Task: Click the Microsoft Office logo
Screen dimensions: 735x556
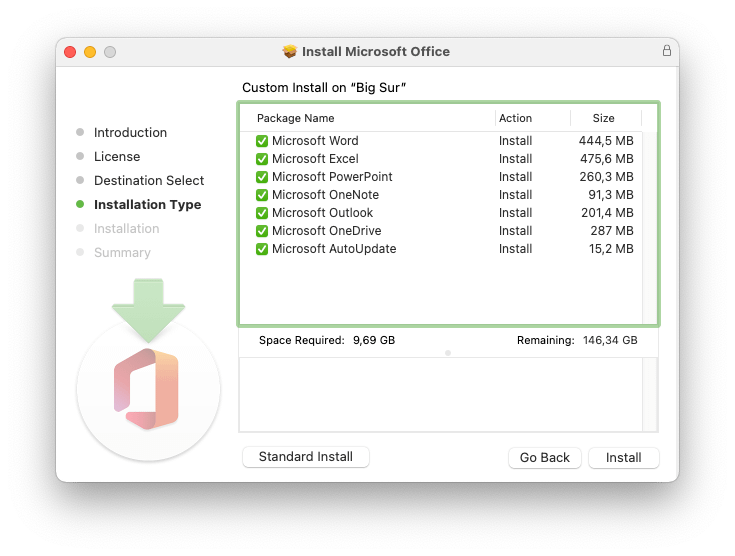Action: (148, 389)
